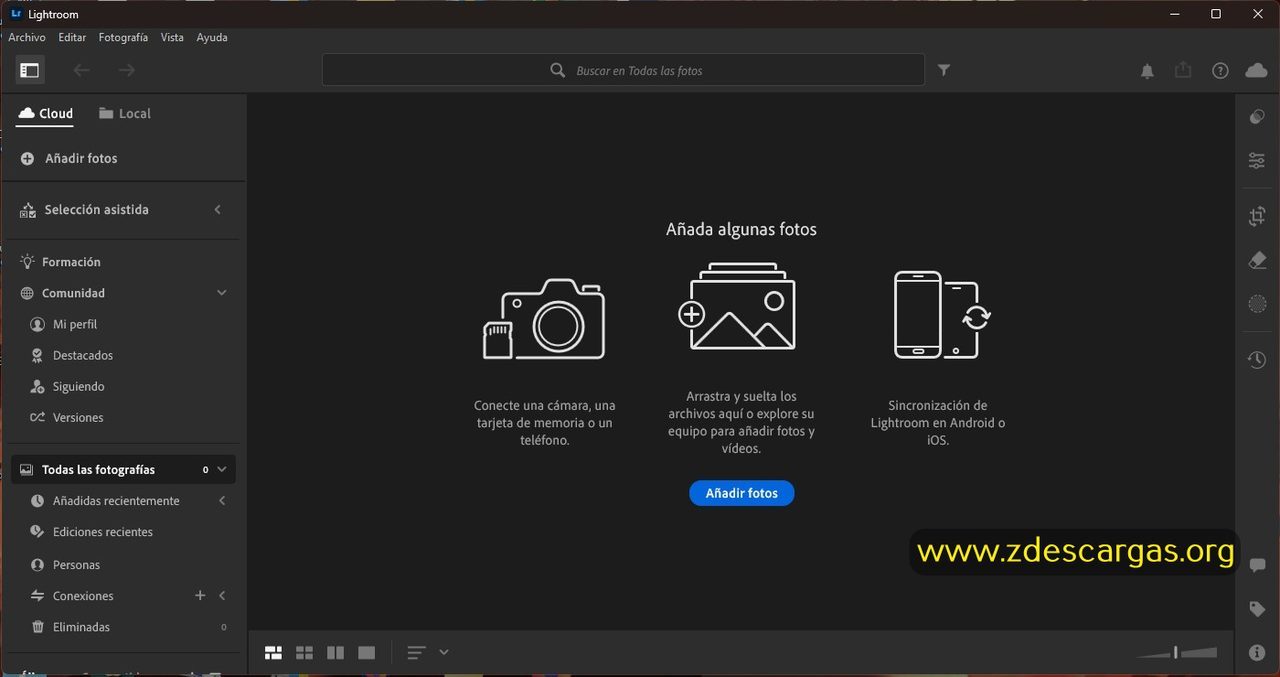
Task: Click the back navigation arrow
Action: click(81, 70)
